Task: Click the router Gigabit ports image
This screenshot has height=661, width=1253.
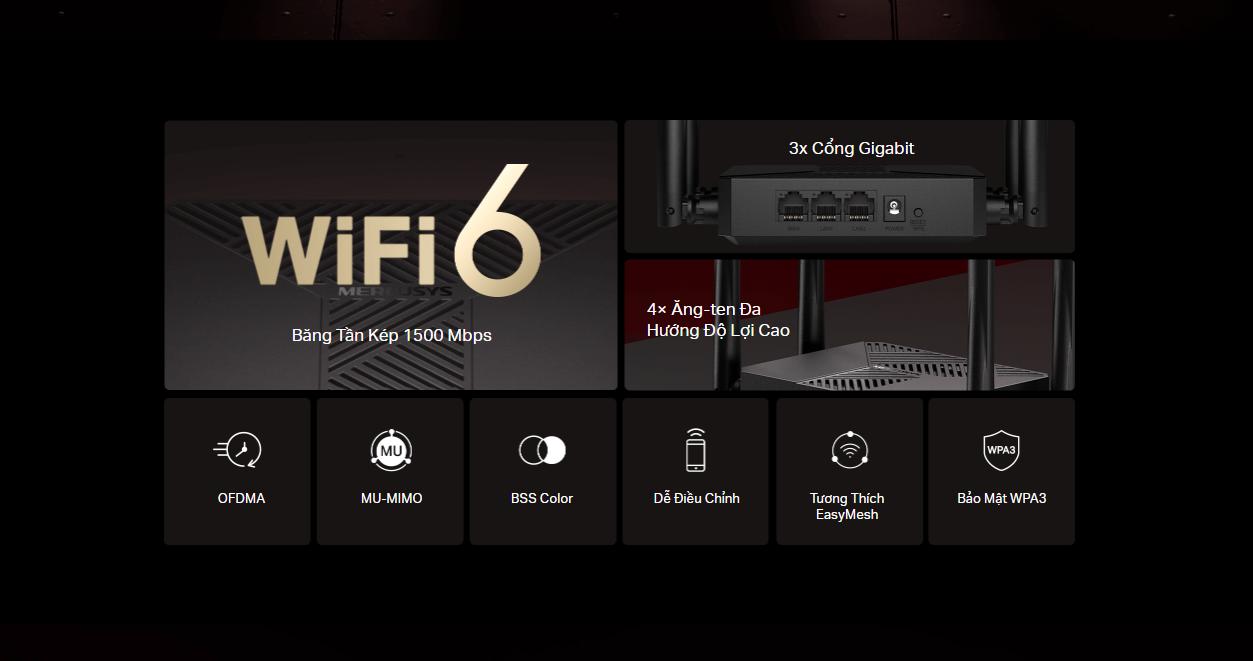Action: [849, 187]
